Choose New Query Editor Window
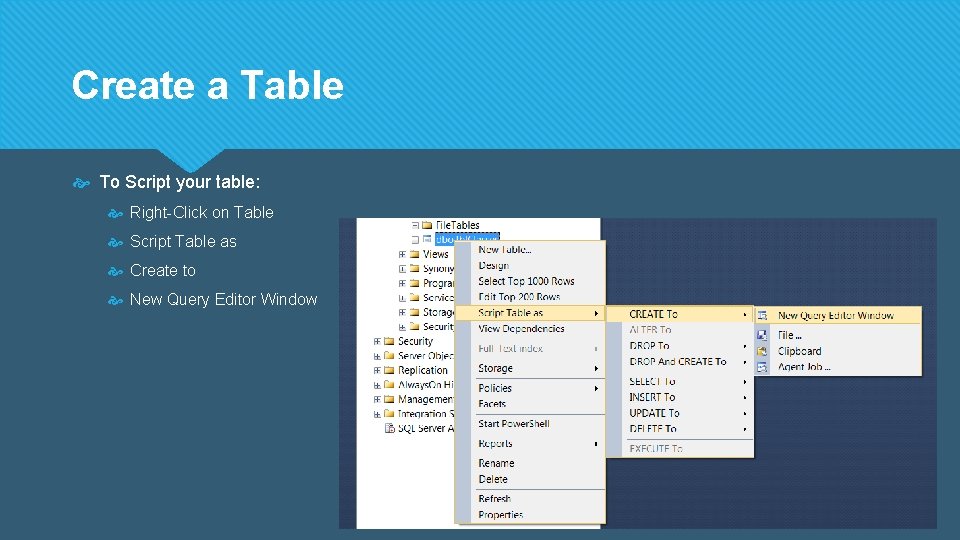960x540 pixels. (x=838, y=315)
